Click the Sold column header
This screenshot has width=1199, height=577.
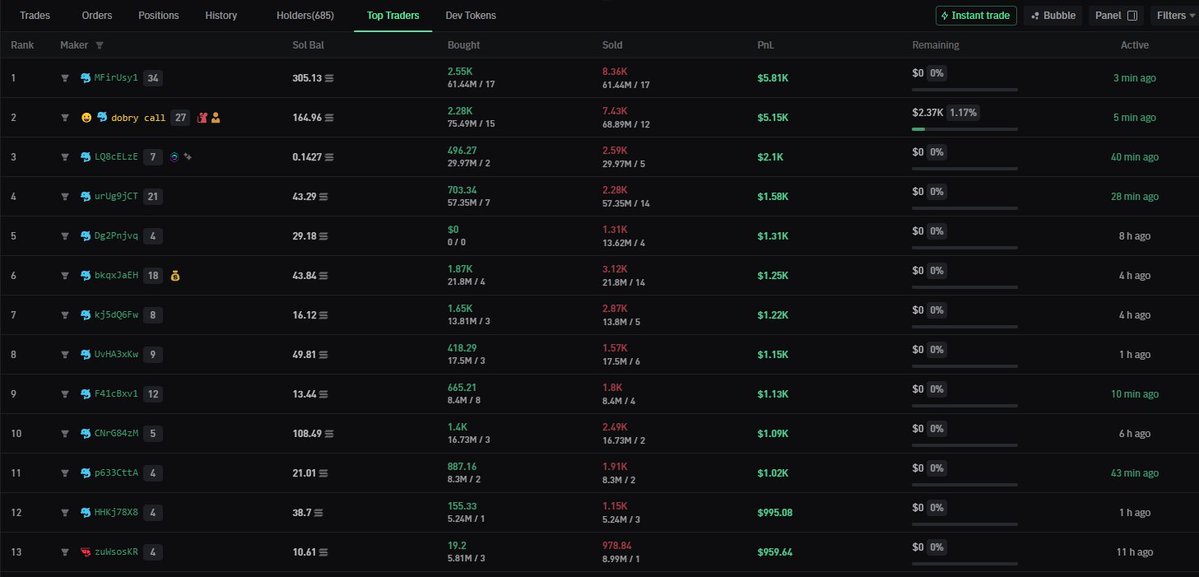pyautogui.click(x=612, y=45)
